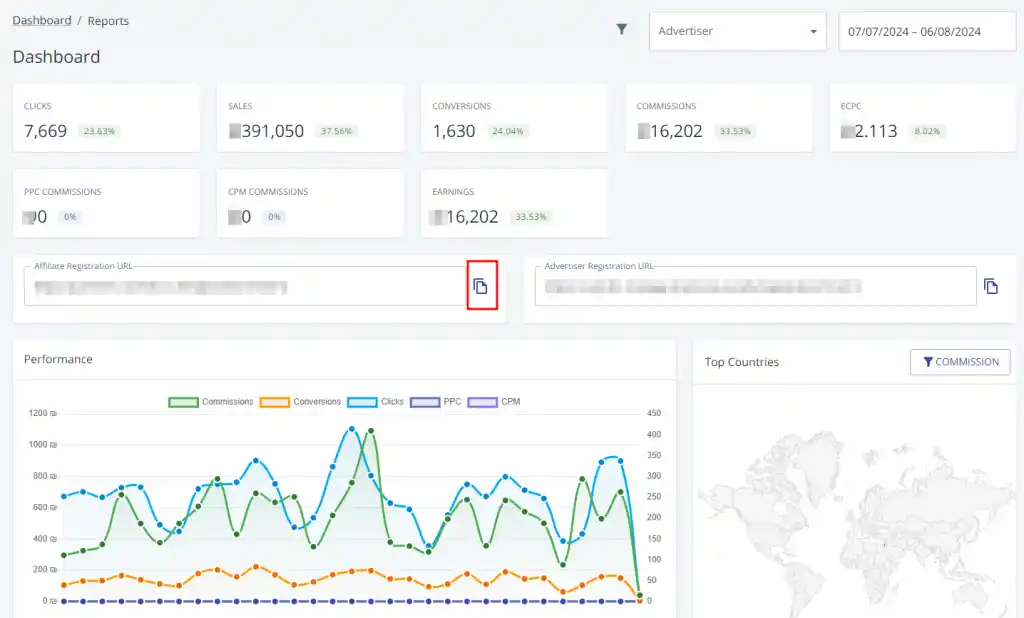Open the Advertiser dropdown
The width and height of the screenshot is (1024, 618).
coord(737,31)
